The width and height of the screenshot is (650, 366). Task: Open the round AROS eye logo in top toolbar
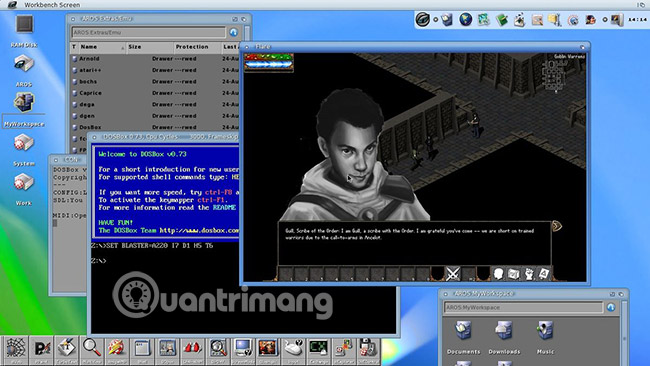coord(422,19)
